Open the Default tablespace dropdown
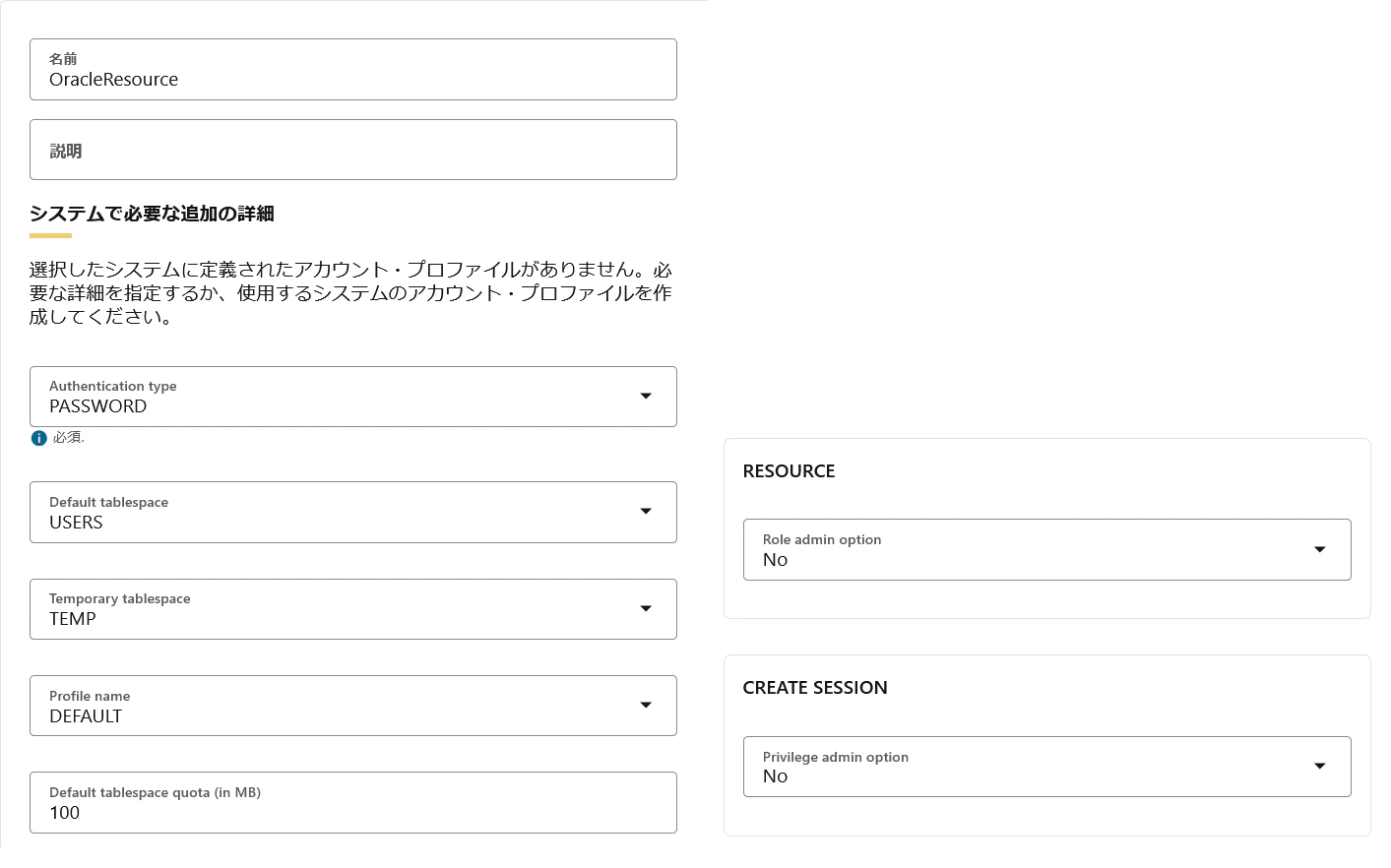This screenshot has height=868, width=1391. 353,512
